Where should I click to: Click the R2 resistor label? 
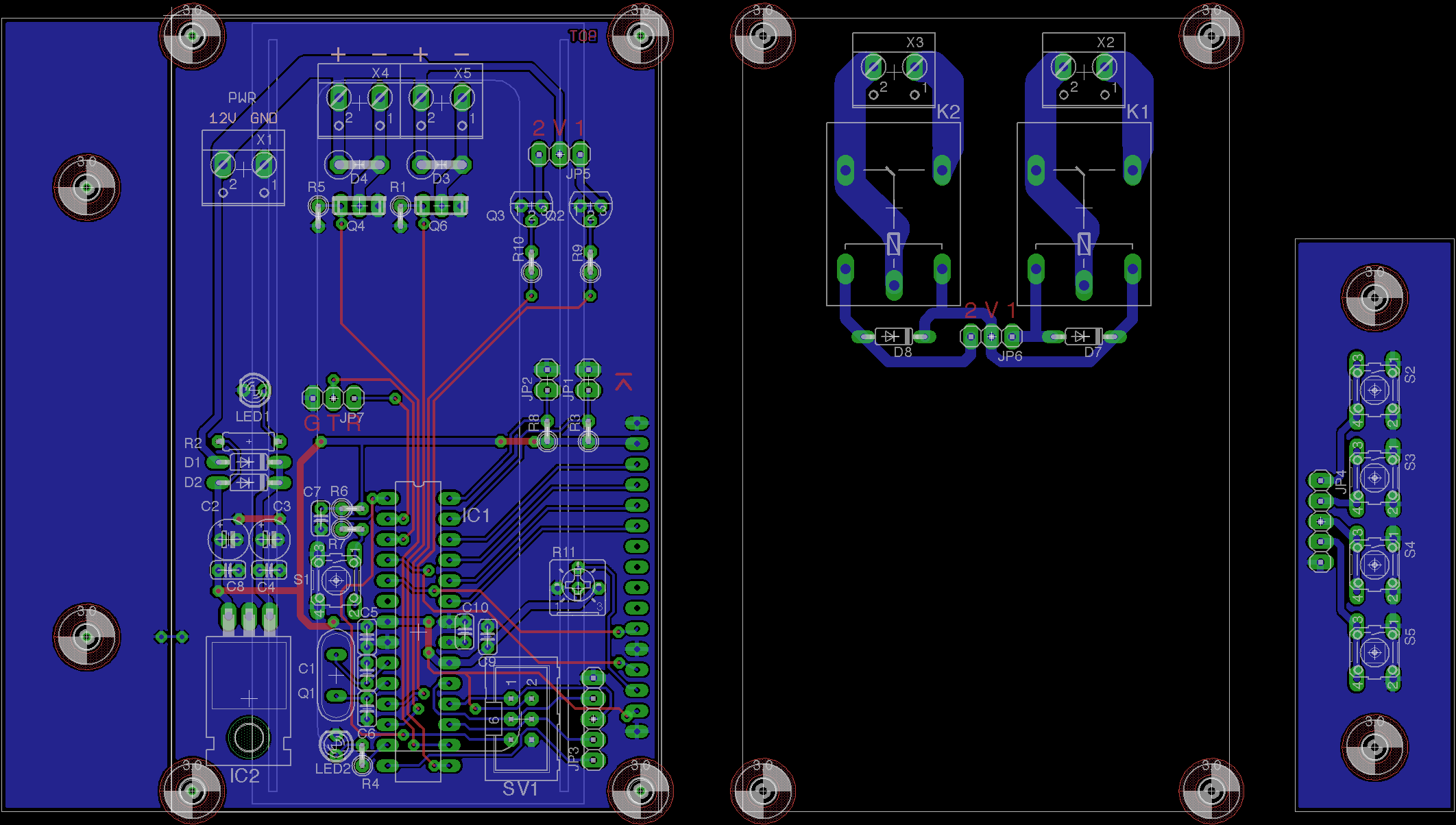click(193, 443)
